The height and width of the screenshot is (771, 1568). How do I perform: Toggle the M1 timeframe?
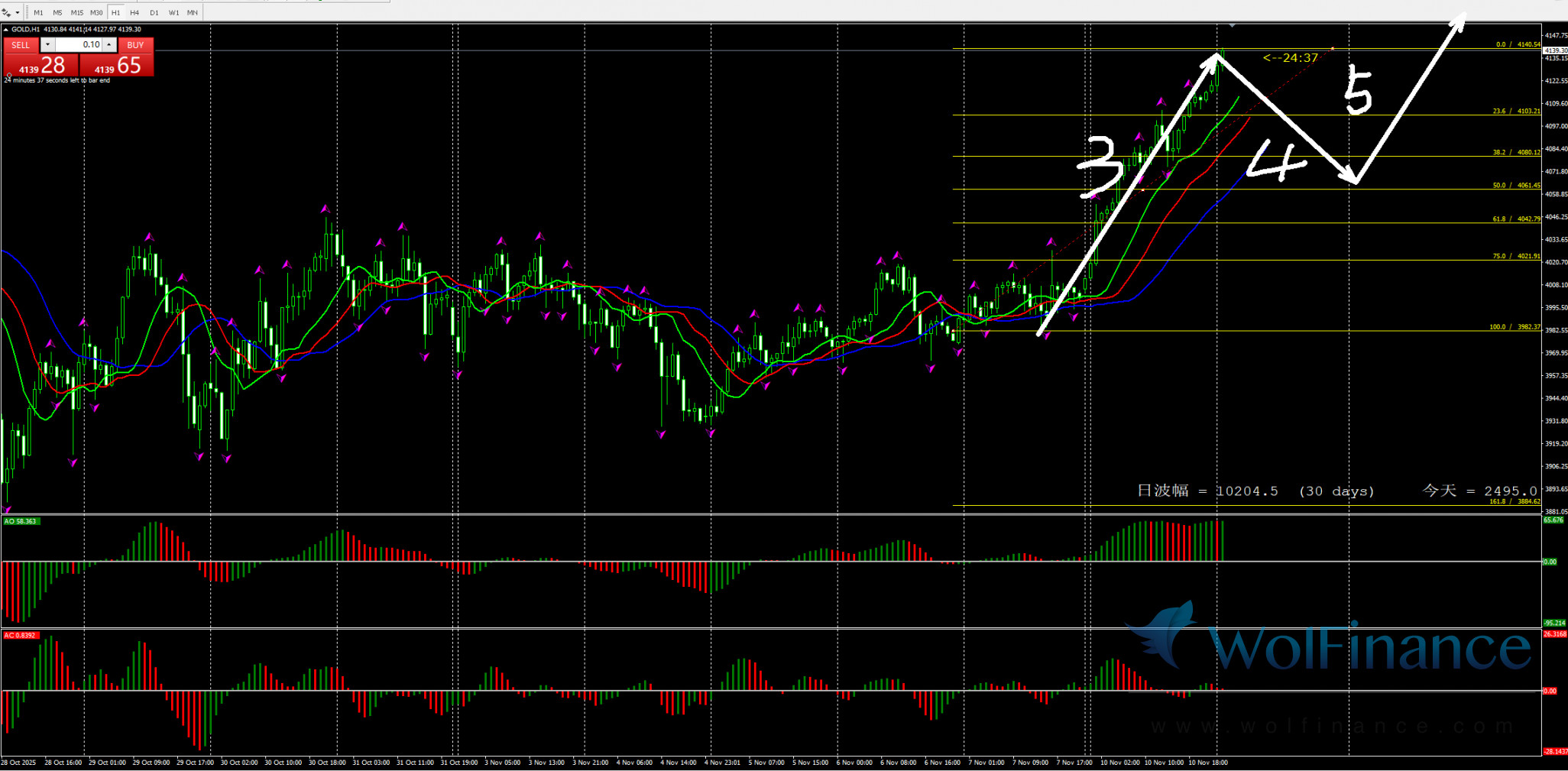[x=38, y=13]
